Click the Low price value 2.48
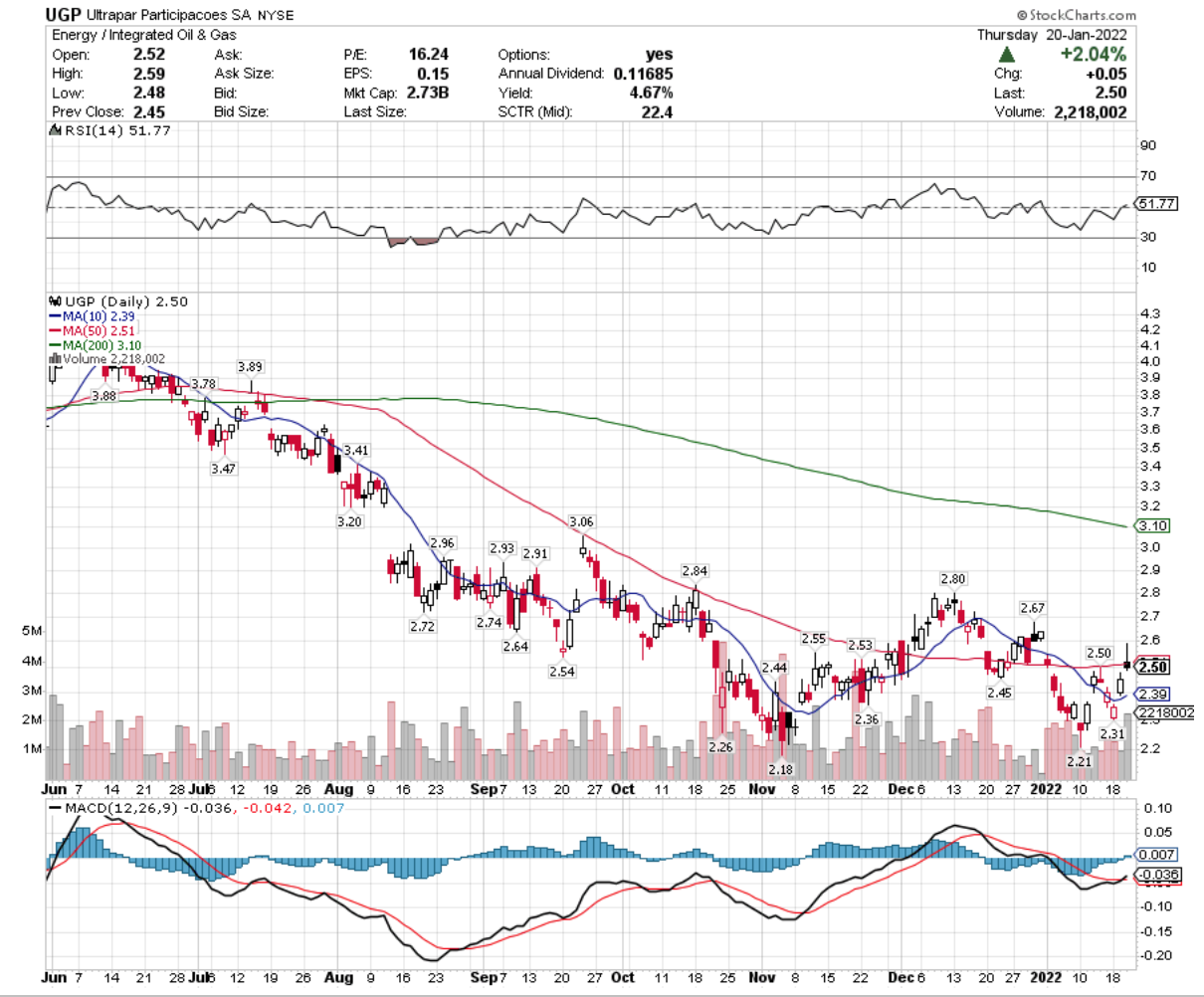Viewport: 1204px width, 997px height. 149,93
